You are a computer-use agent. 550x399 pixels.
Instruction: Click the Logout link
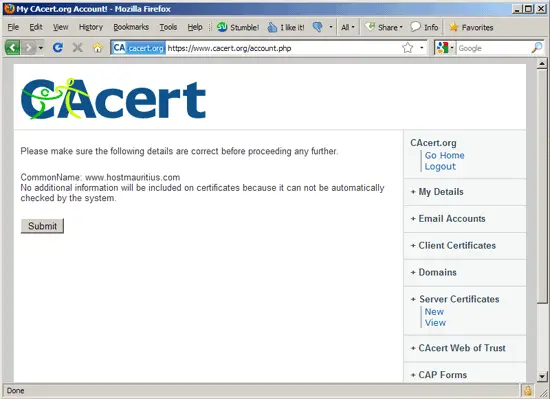[x=440, y=167]
